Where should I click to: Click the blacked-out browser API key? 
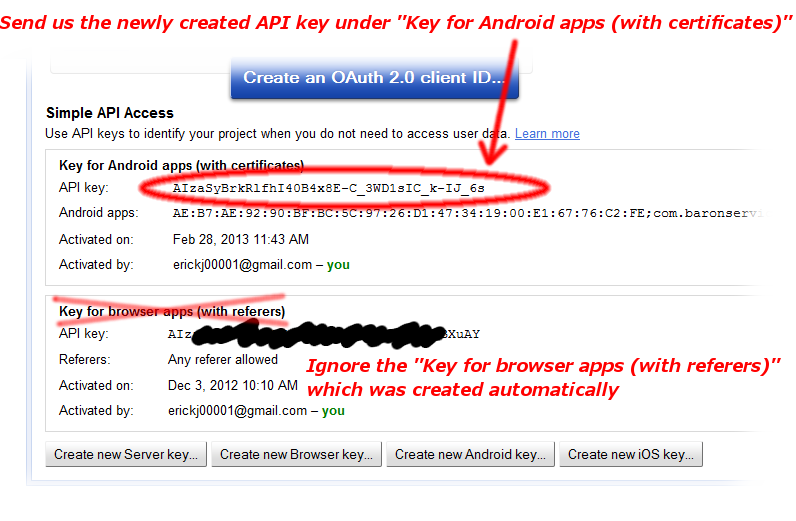pos(324,334)
